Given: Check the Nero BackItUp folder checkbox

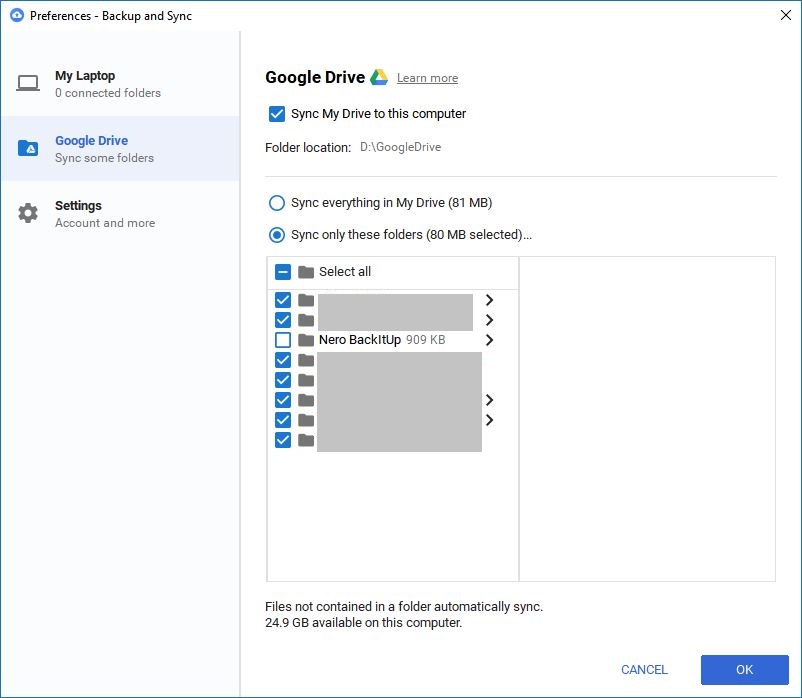Looking at the screenshot, I should (x=283, y=340).
